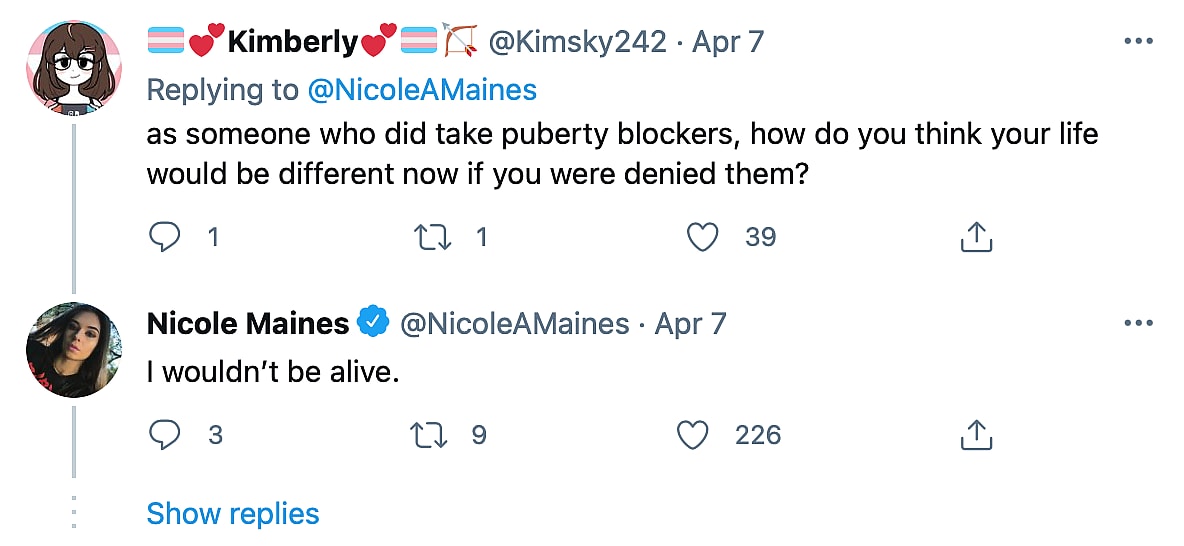Expand thread with Show replies

point(233,513)
